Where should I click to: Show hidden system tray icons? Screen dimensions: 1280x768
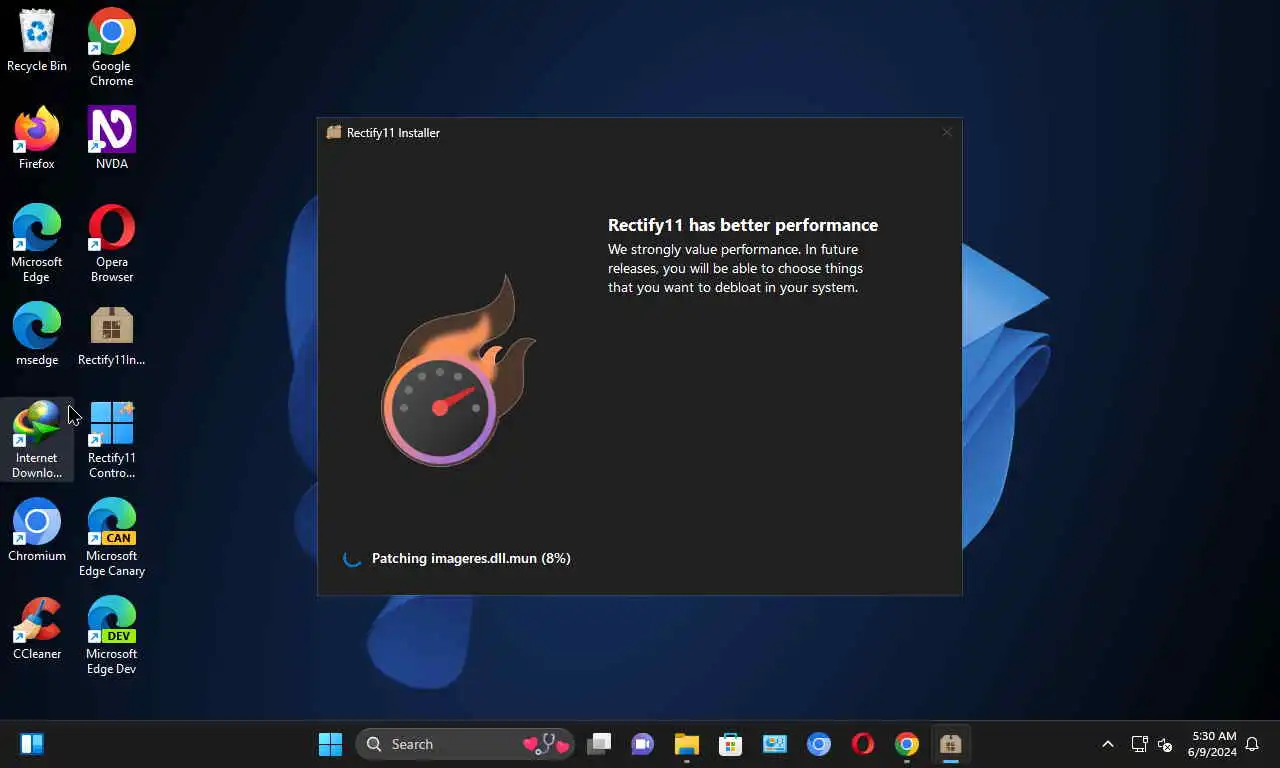[1107, 744]
